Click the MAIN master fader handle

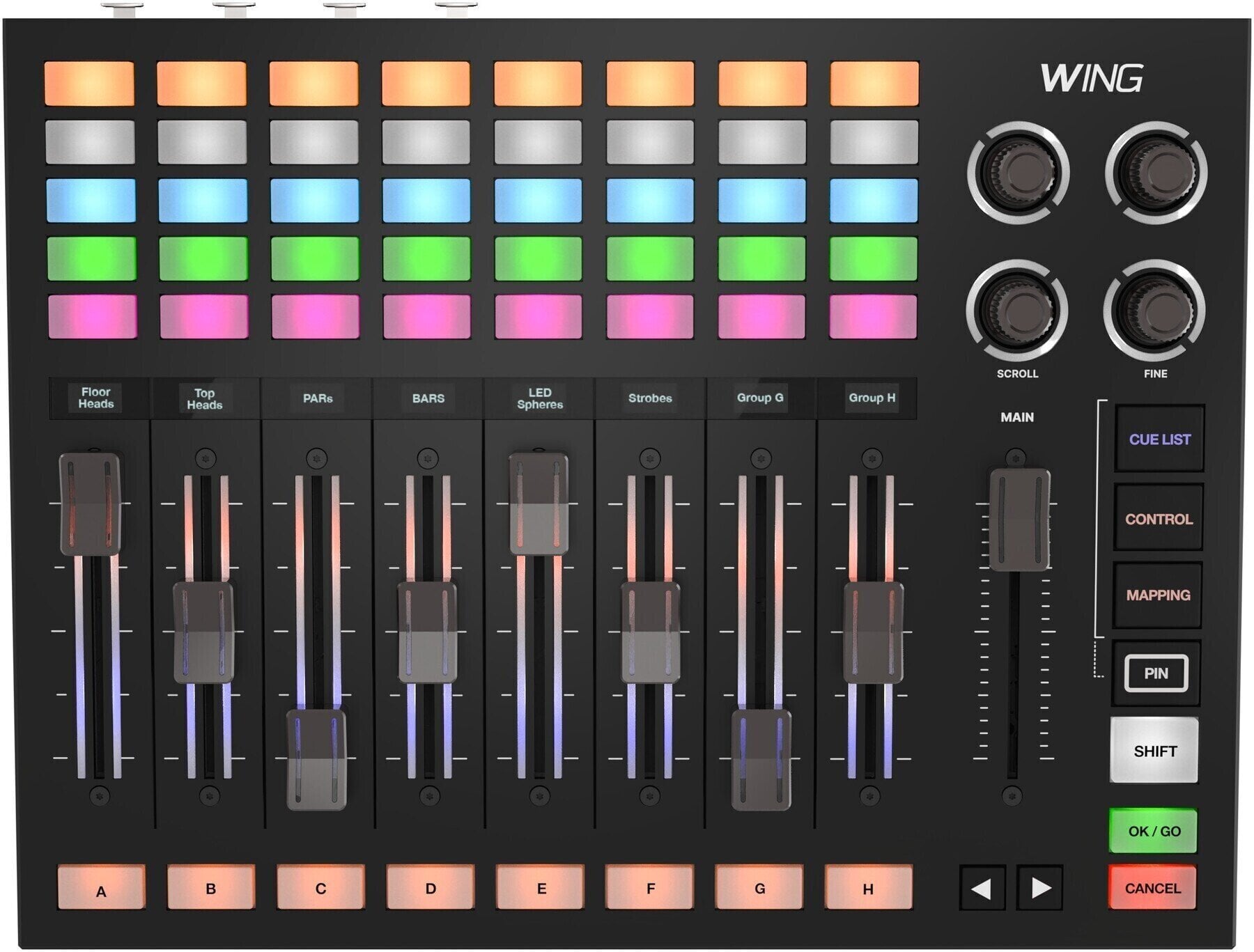click(1019, 520)
